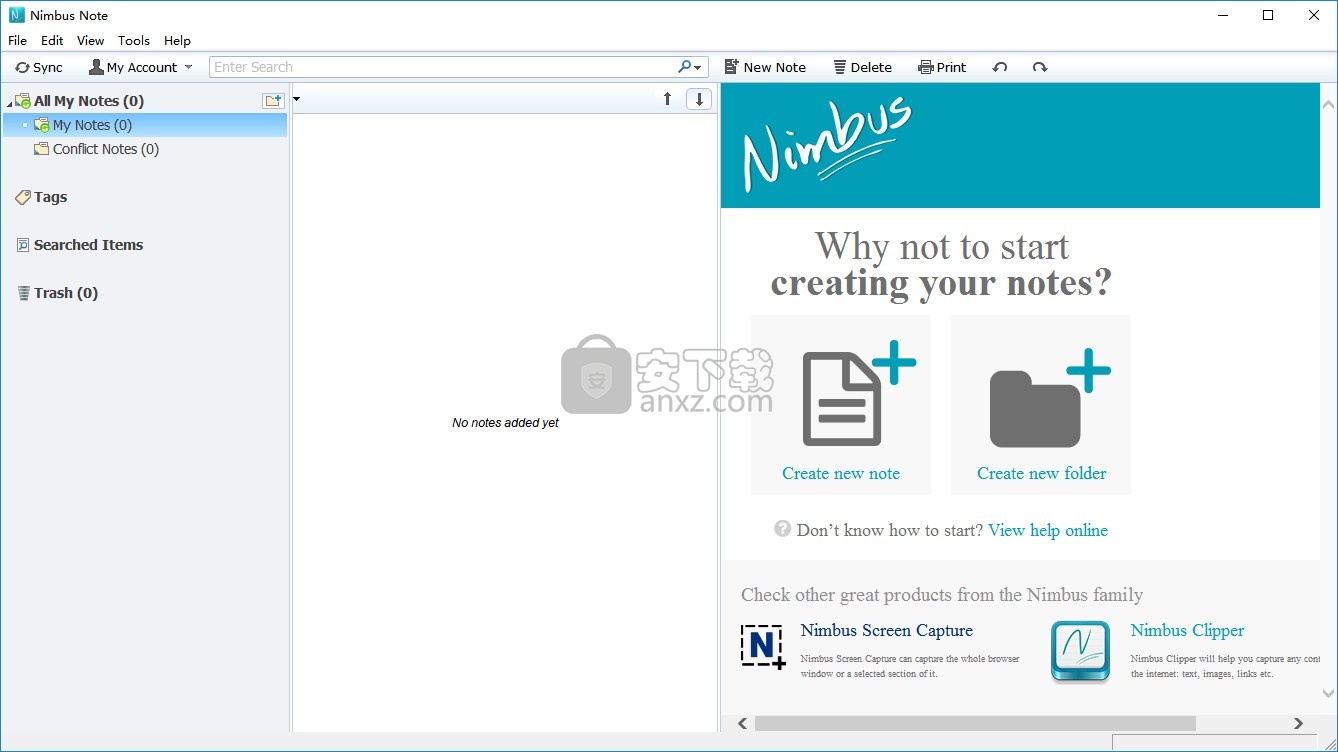Click the Delete toolbar button
1338x752 pixels.
tap(862, 67)
